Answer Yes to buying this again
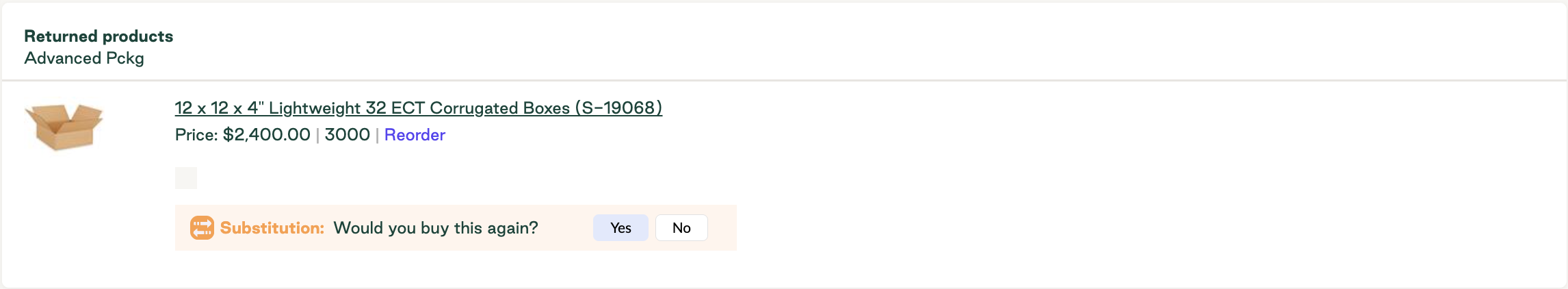1568x289 pixels. (620, 228)
